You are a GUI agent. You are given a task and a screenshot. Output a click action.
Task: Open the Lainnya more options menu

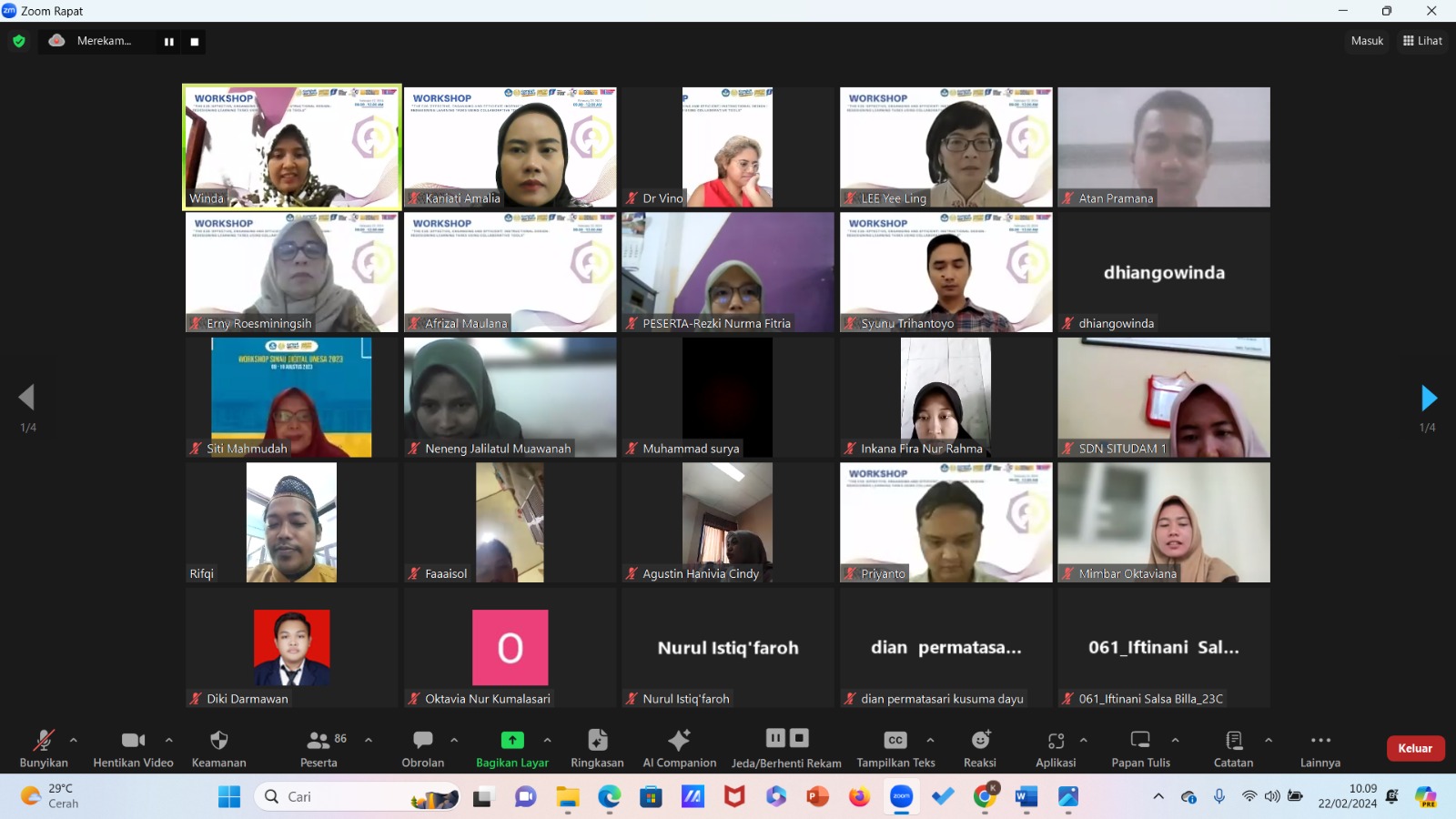coord(1320,740)
